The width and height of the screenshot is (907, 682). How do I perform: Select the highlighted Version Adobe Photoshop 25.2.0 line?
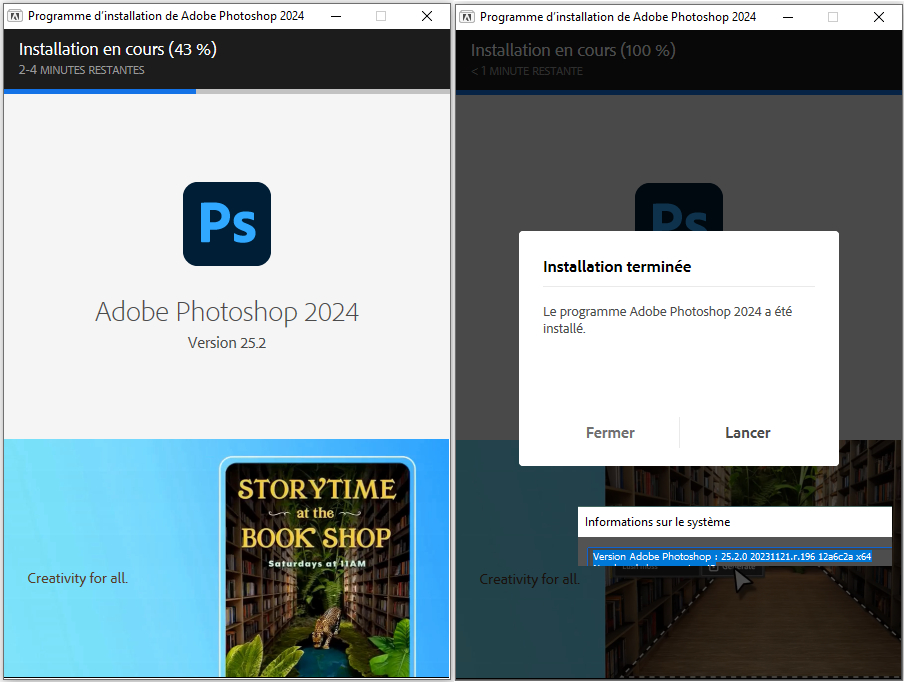(x=732, y=556)
